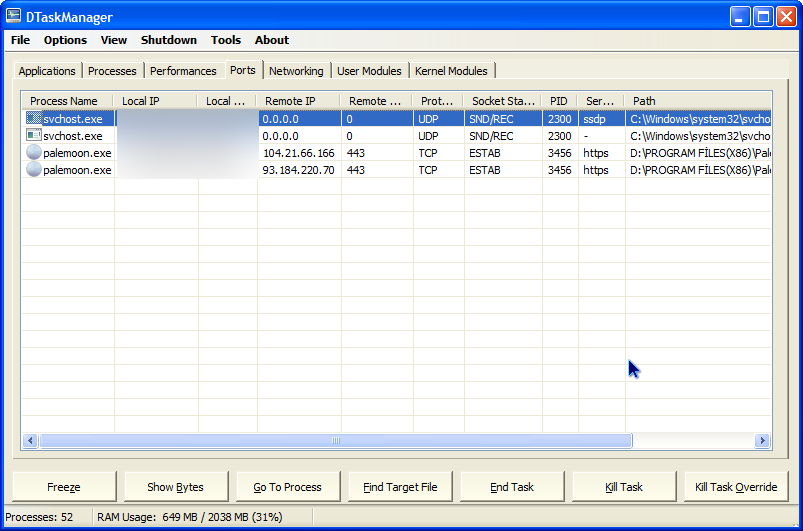803x531 pixels.
Task: Click TCP protocol in 104.21.66.166 row
Action: pos(428,153)
